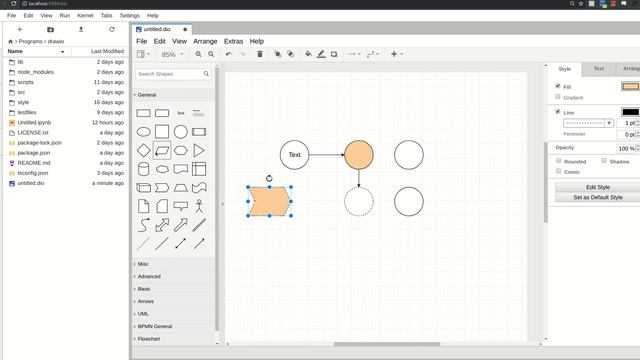Screen dimensions: 640x360
Task: Expand the Misc shapes section
Action: tap(173, 264)
